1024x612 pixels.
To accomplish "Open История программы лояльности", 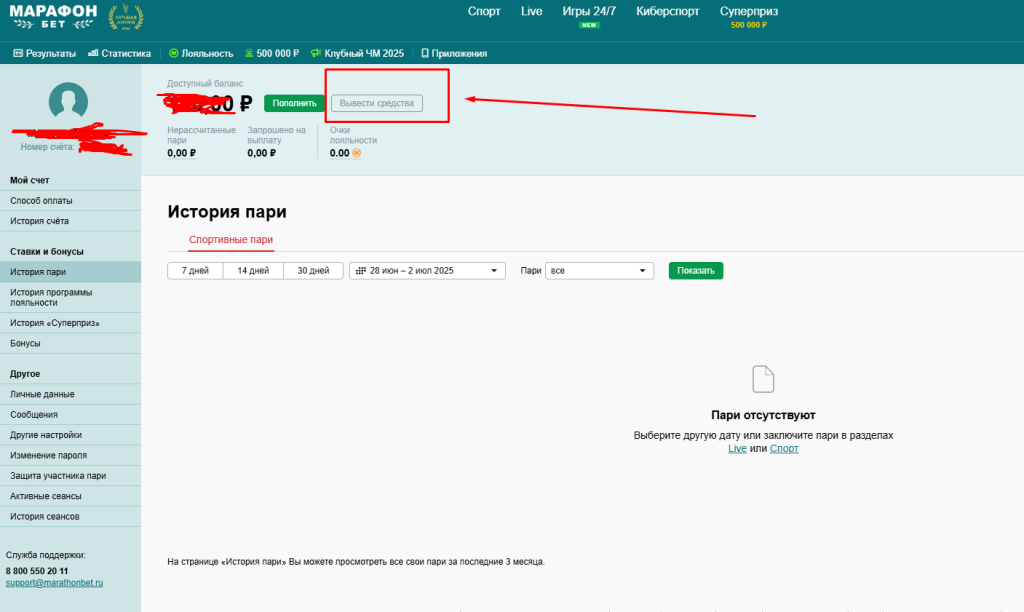I will click(x=71, y=297).
